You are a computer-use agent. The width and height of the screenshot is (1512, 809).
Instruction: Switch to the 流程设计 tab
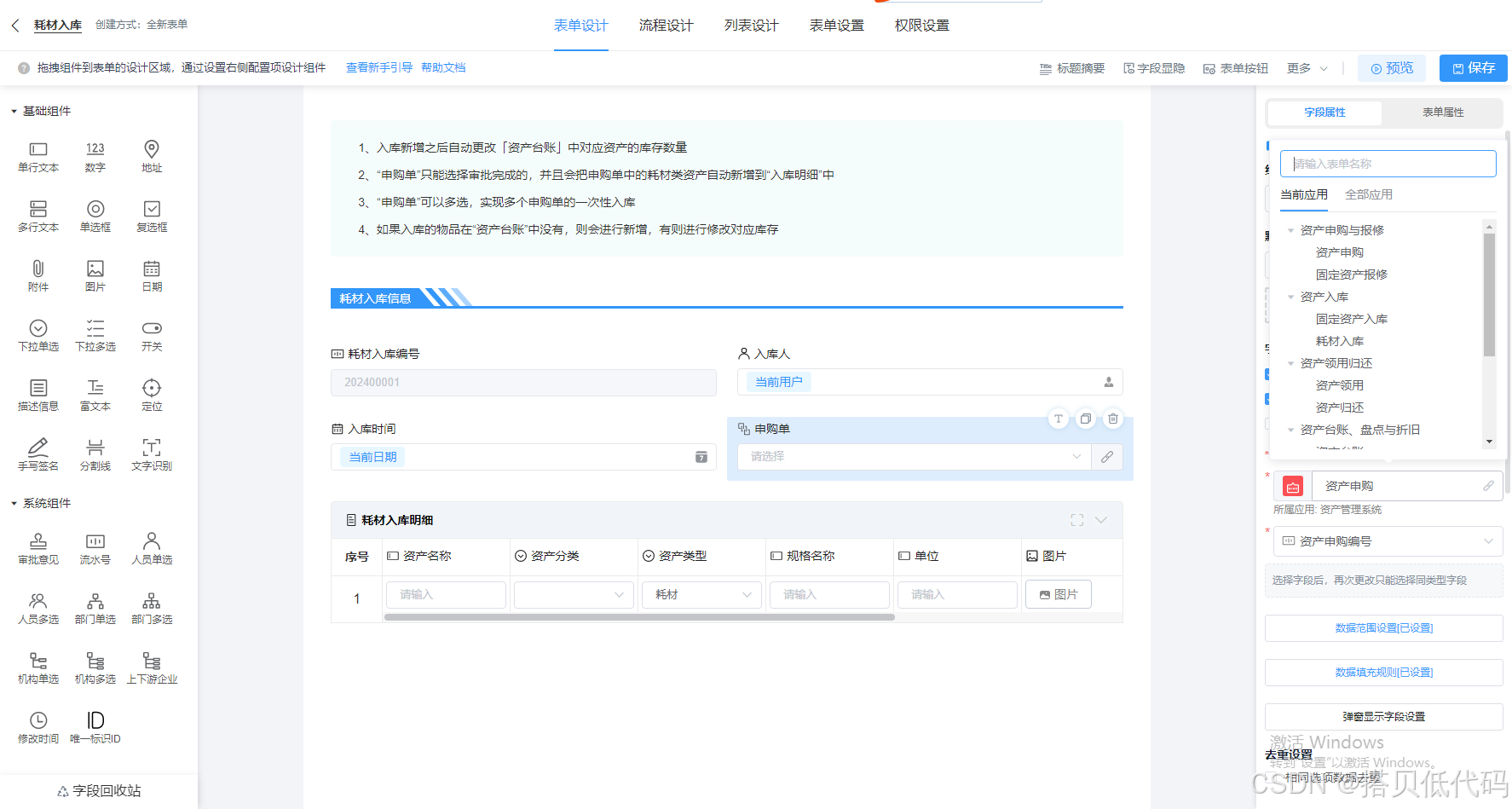pyautogui.click(x=667, y=26)
